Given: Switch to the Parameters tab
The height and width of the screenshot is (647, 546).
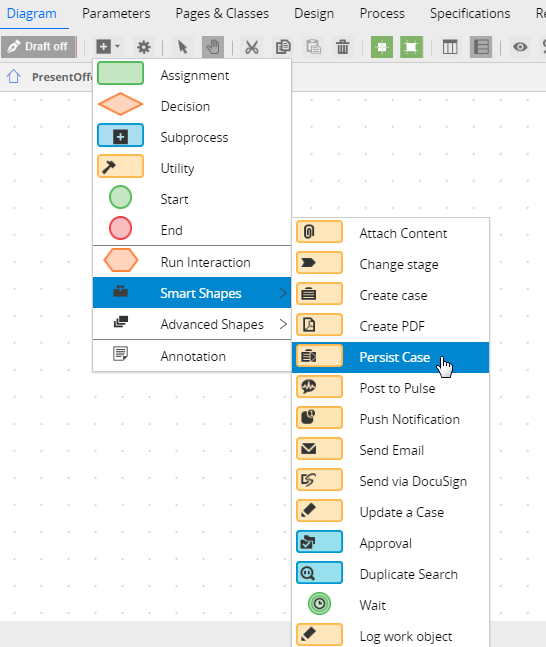Looking at the screenshot, I should click(116, 14).
